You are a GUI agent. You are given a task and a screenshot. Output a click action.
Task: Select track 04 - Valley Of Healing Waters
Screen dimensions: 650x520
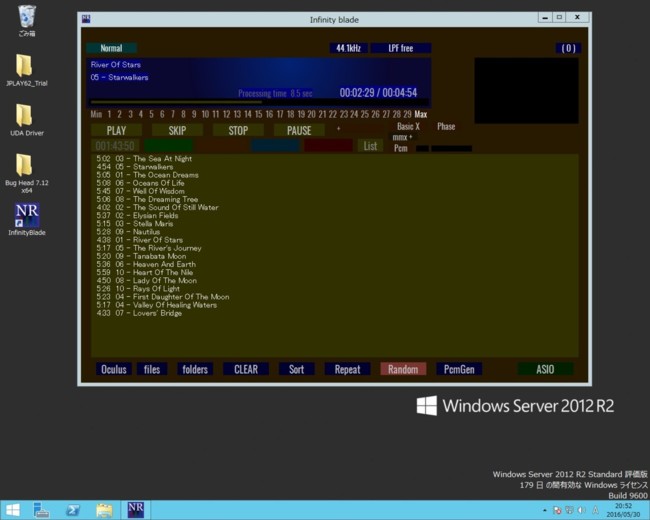click(x=156, y=305)
